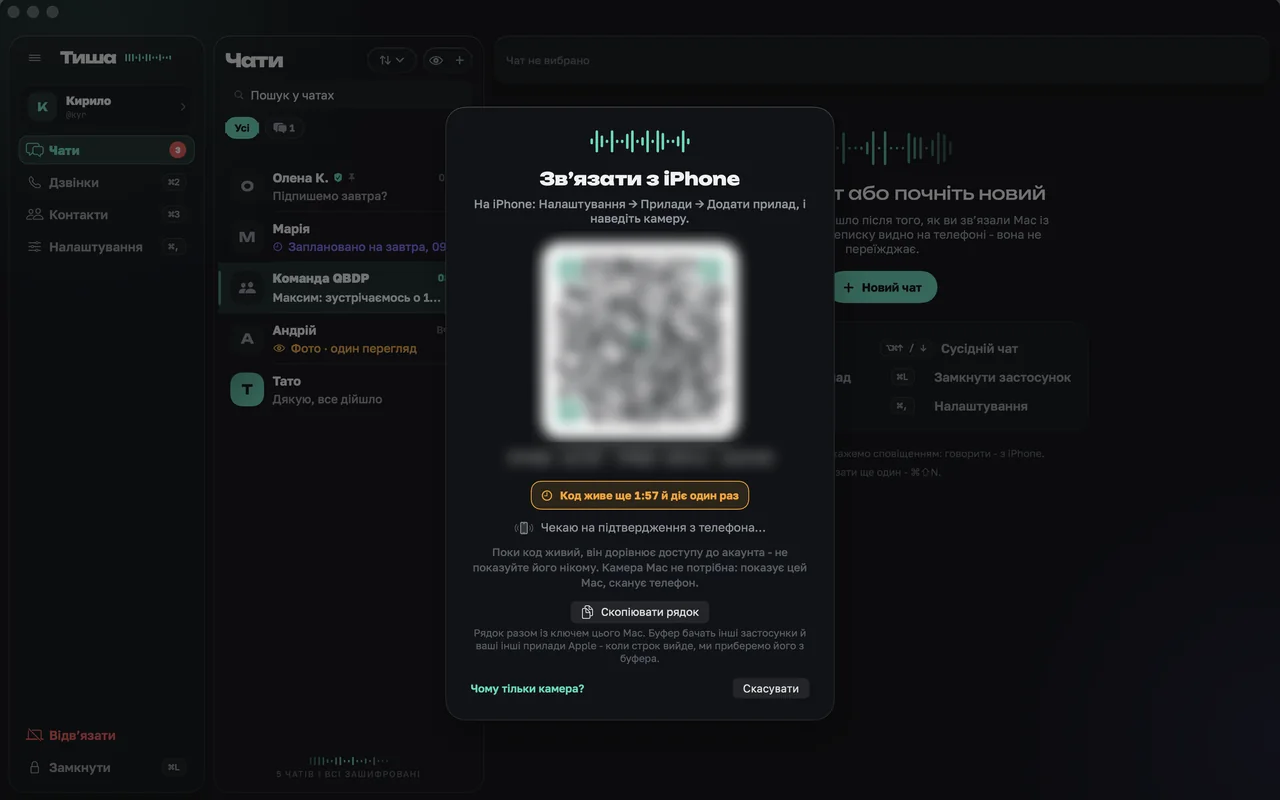Focus the Пошук у чатах search field

[350, 95]
